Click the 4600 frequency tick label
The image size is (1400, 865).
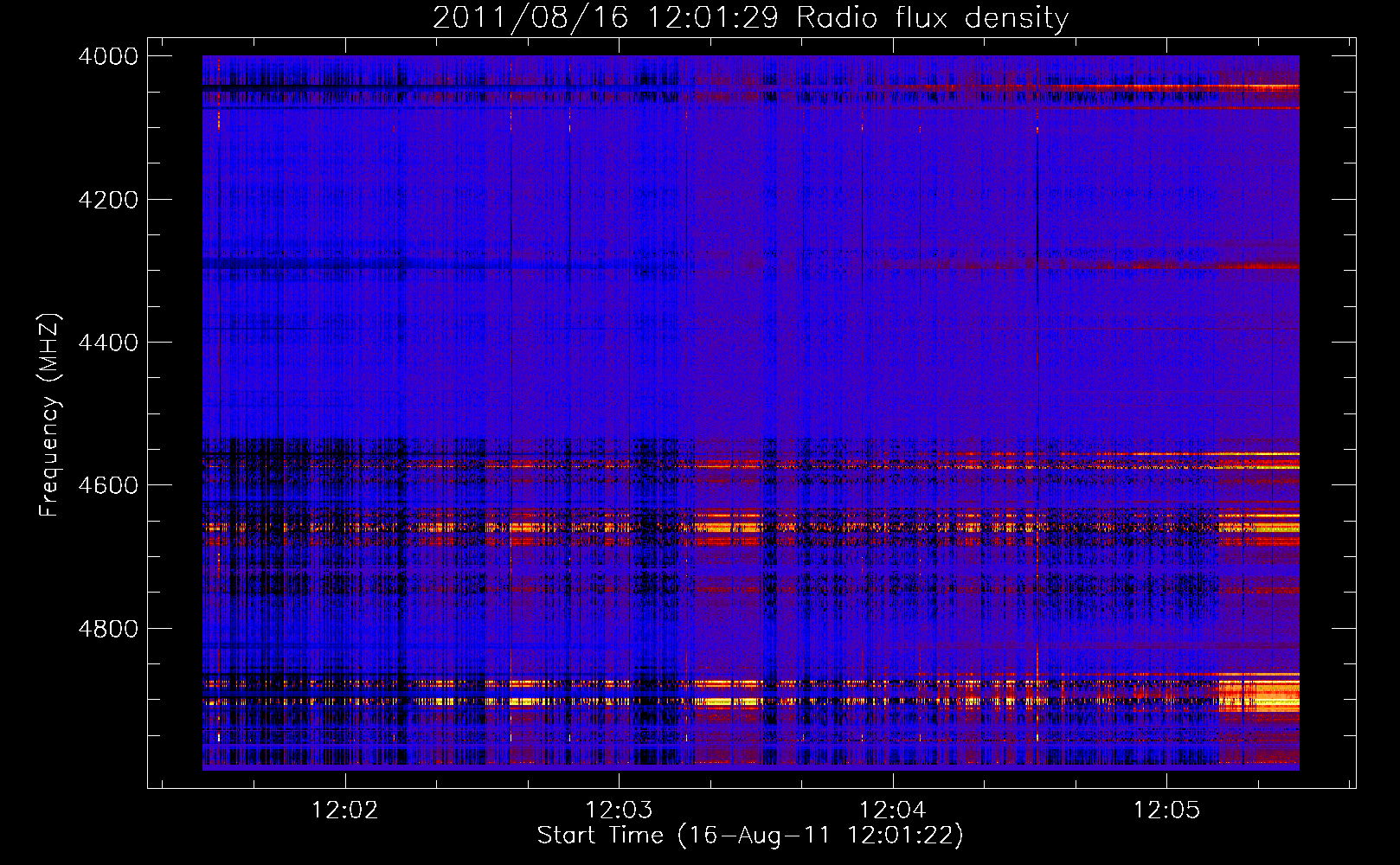coord(108,485)
